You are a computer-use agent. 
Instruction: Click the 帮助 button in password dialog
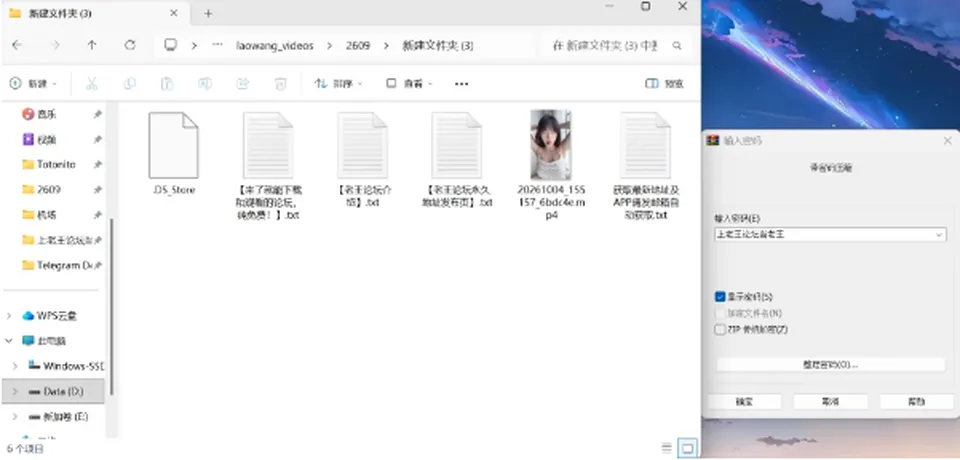(x=917, y=402)
